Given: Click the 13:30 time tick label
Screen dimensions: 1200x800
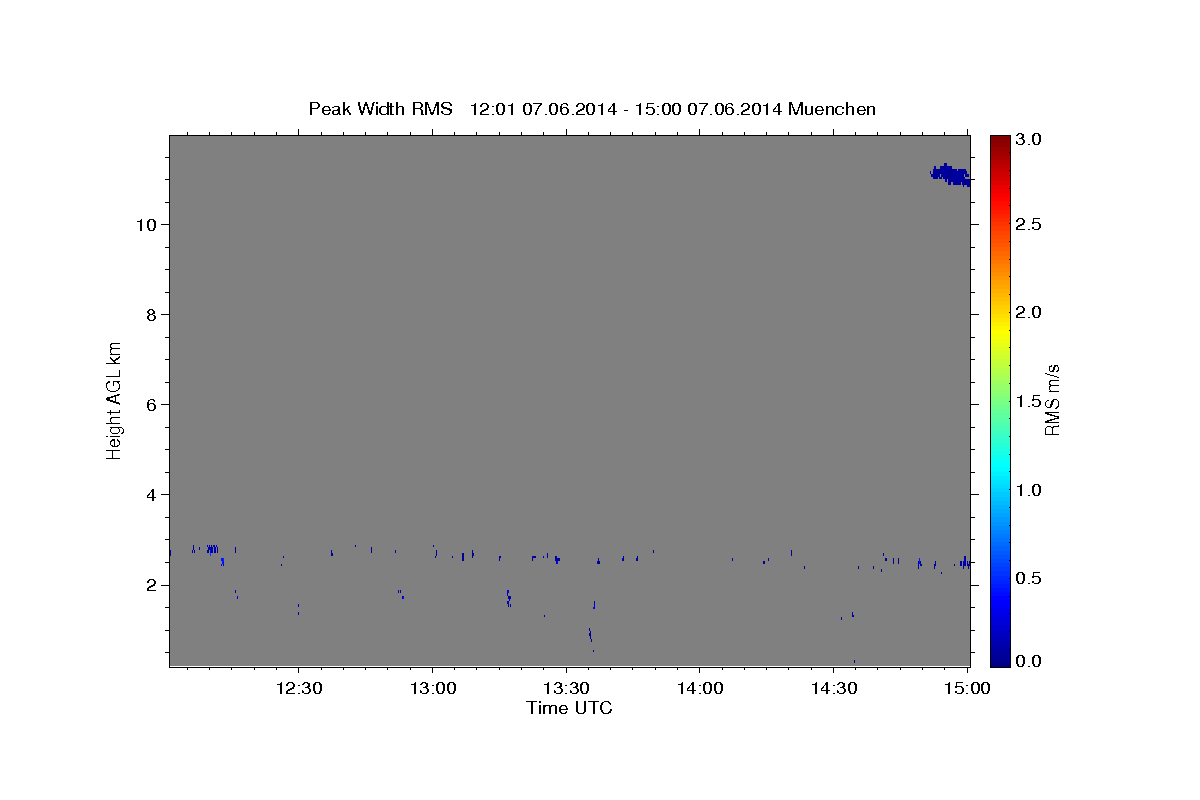Looking at the screenshot, I should pos(566,688).
